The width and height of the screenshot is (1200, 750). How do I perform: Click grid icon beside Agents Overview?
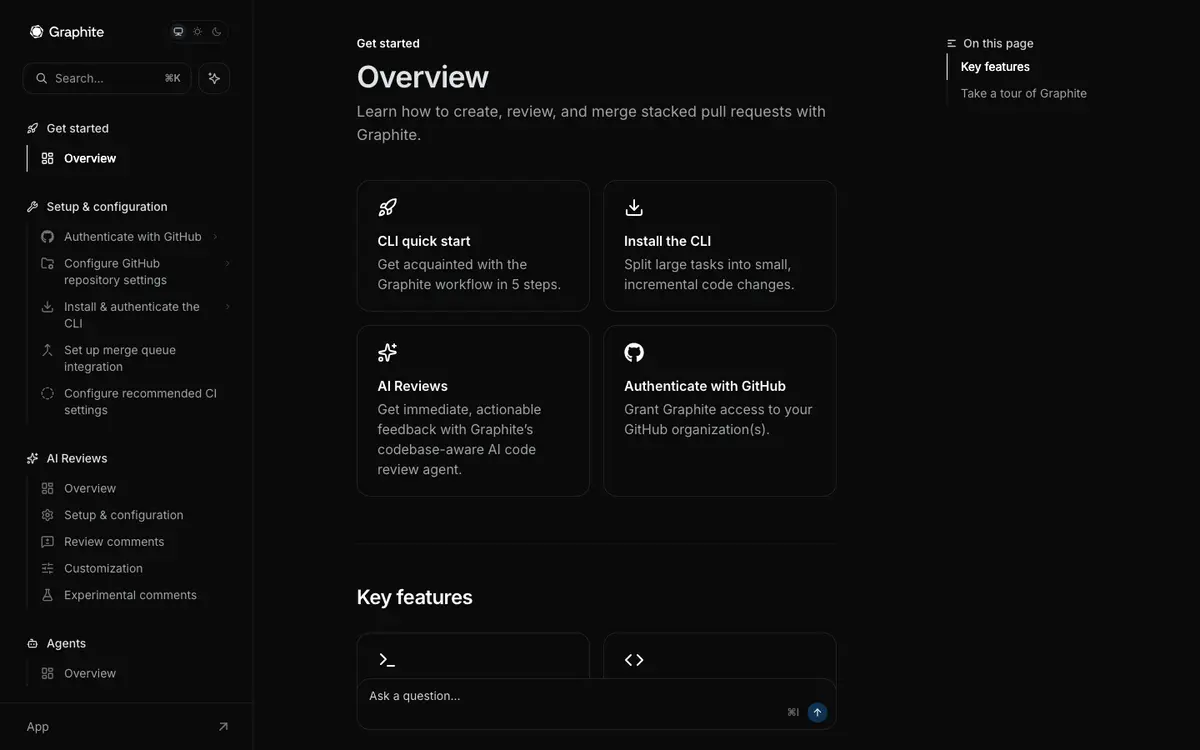(47, 673)
